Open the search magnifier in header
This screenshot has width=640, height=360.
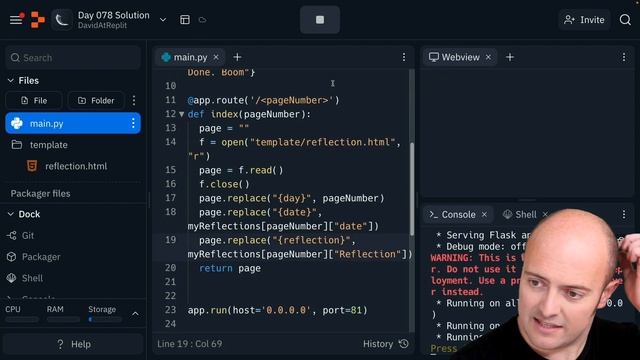coord(625,20)
